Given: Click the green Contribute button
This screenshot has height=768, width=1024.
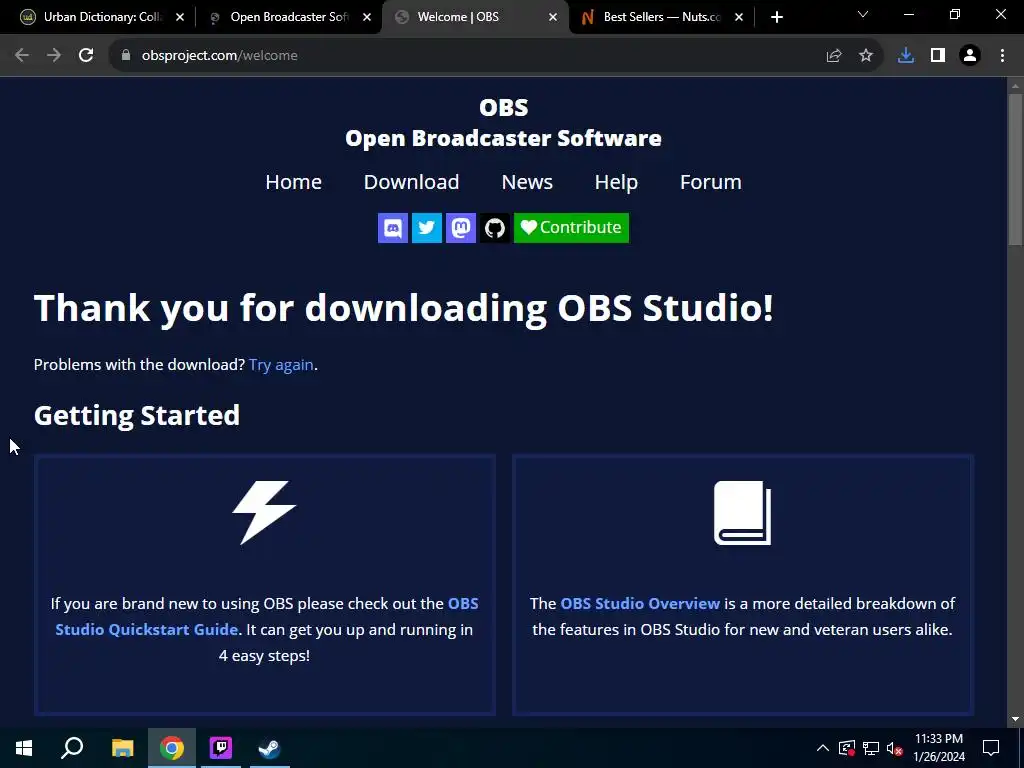Looking at the screenshot, I should coord(571,228).
